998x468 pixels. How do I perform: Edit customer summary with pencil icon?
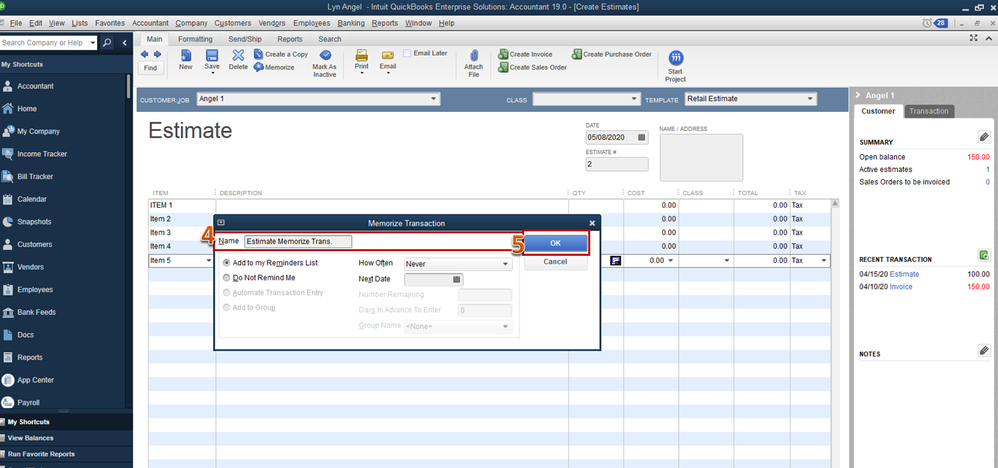(984, 137)
